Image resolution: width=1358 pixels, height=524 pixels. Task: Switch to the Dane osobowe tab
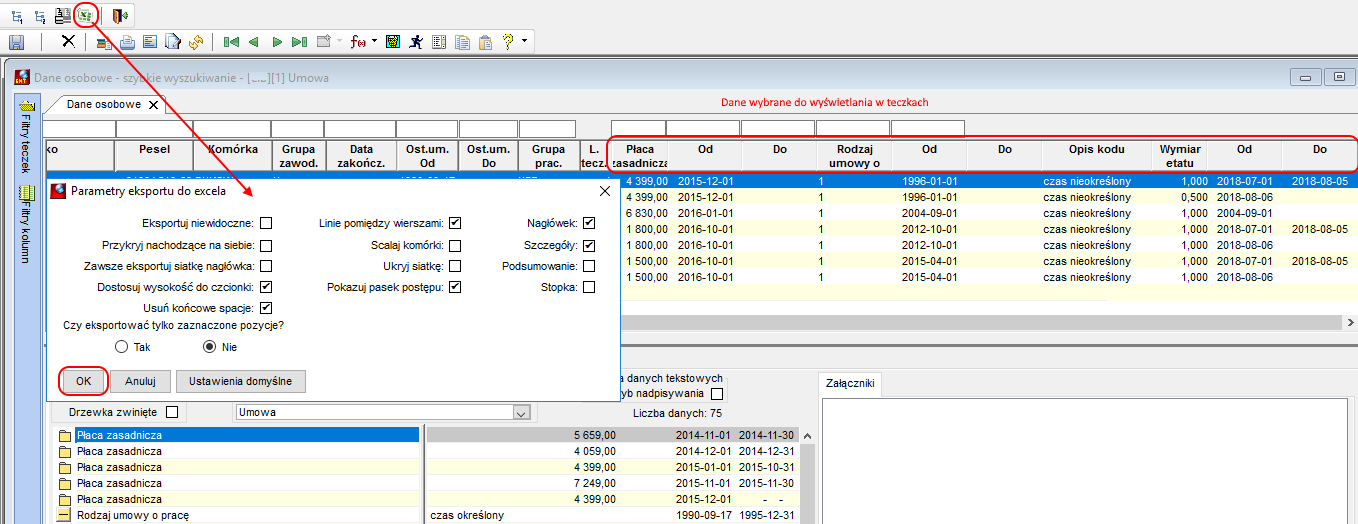tap(104, 104)
